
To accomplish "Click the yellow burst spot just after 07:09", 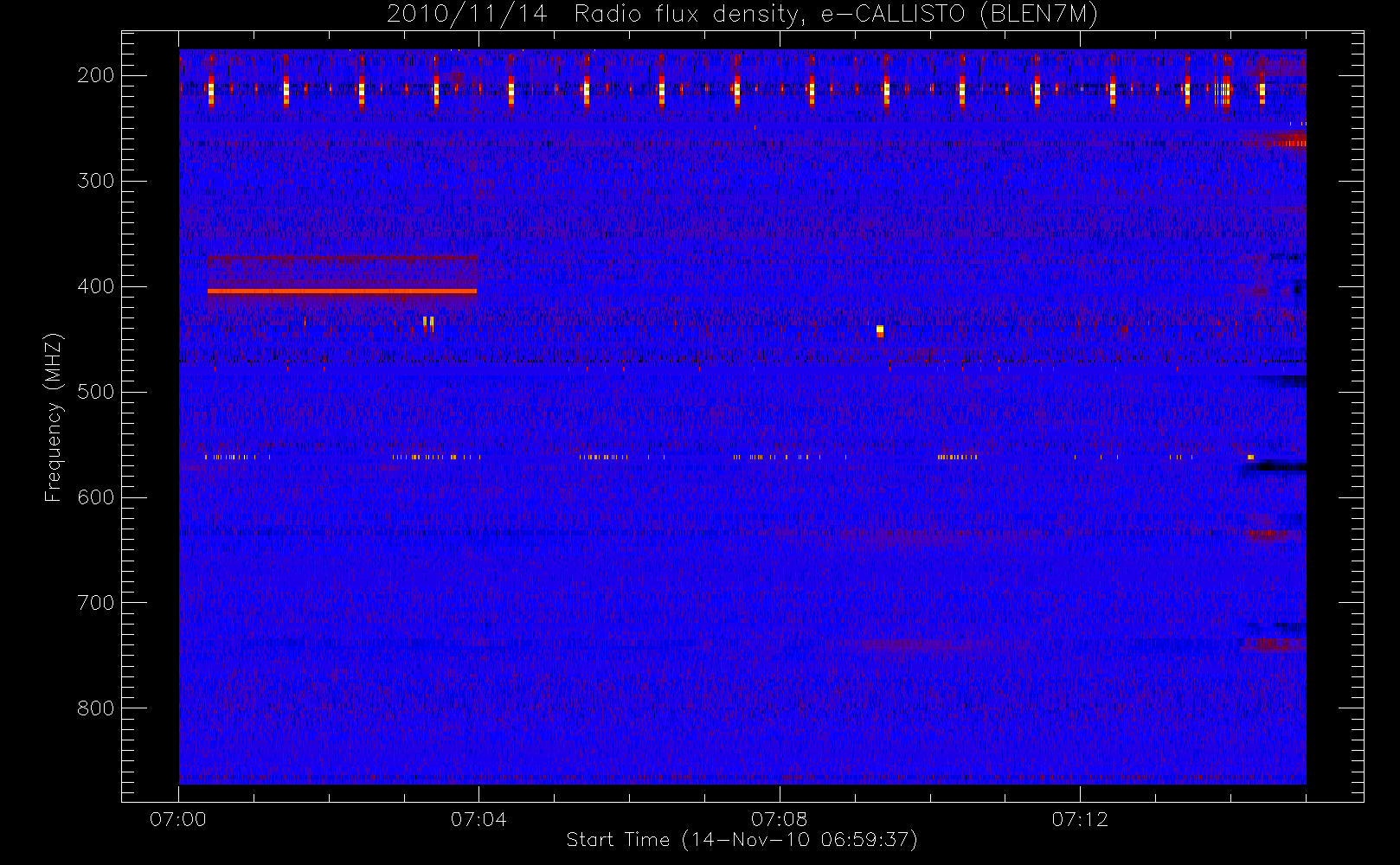I will 880,330.
